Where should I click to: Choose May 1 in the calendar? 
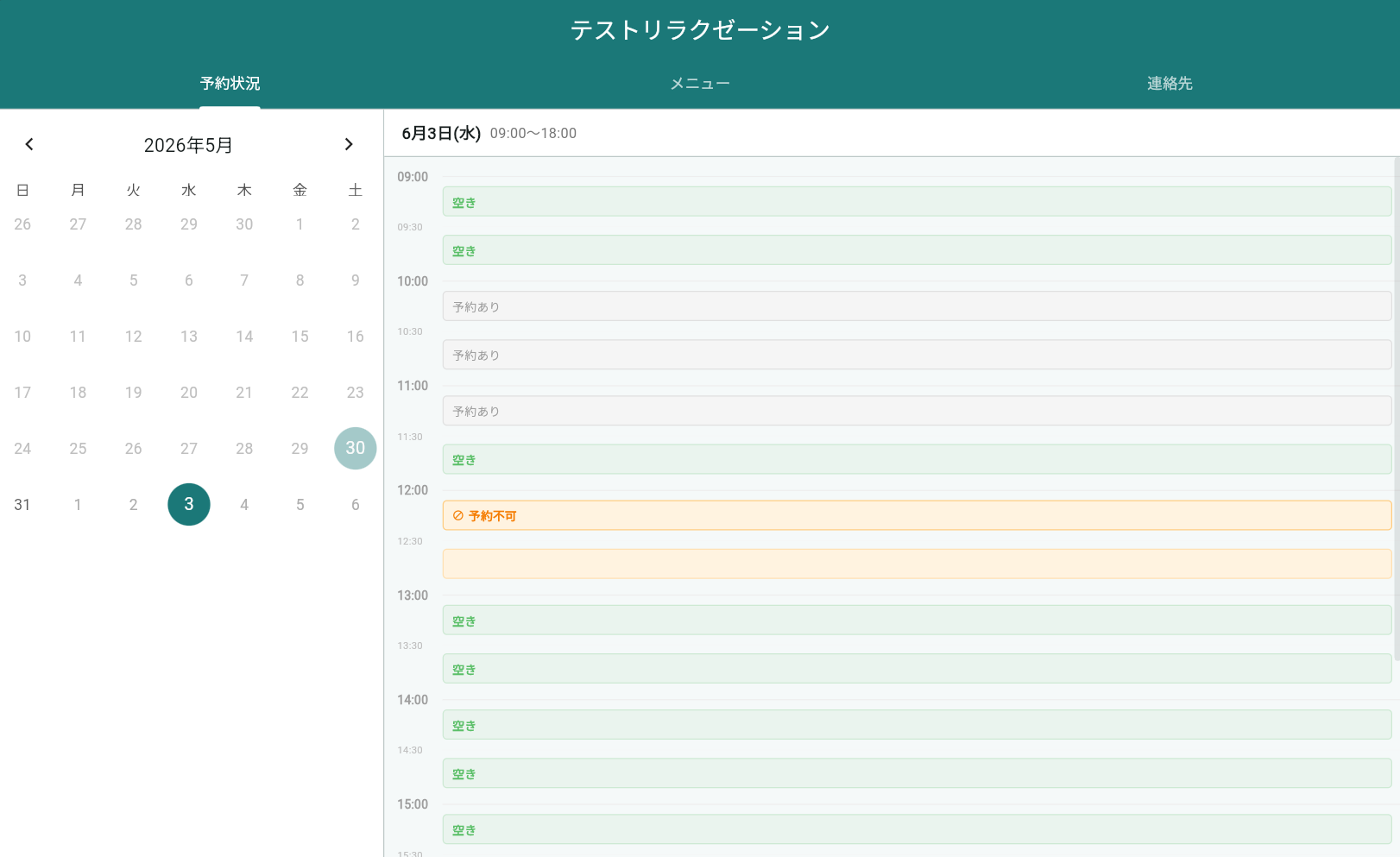click(x=300, y=224)
